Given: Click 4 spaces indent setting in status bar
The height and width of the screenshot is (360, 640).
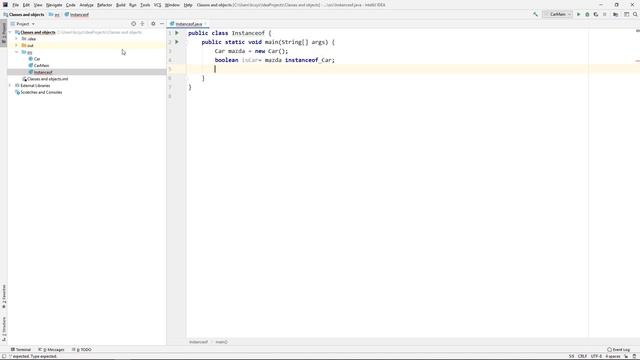Looking at the screenshot, I should coord(613,356).
